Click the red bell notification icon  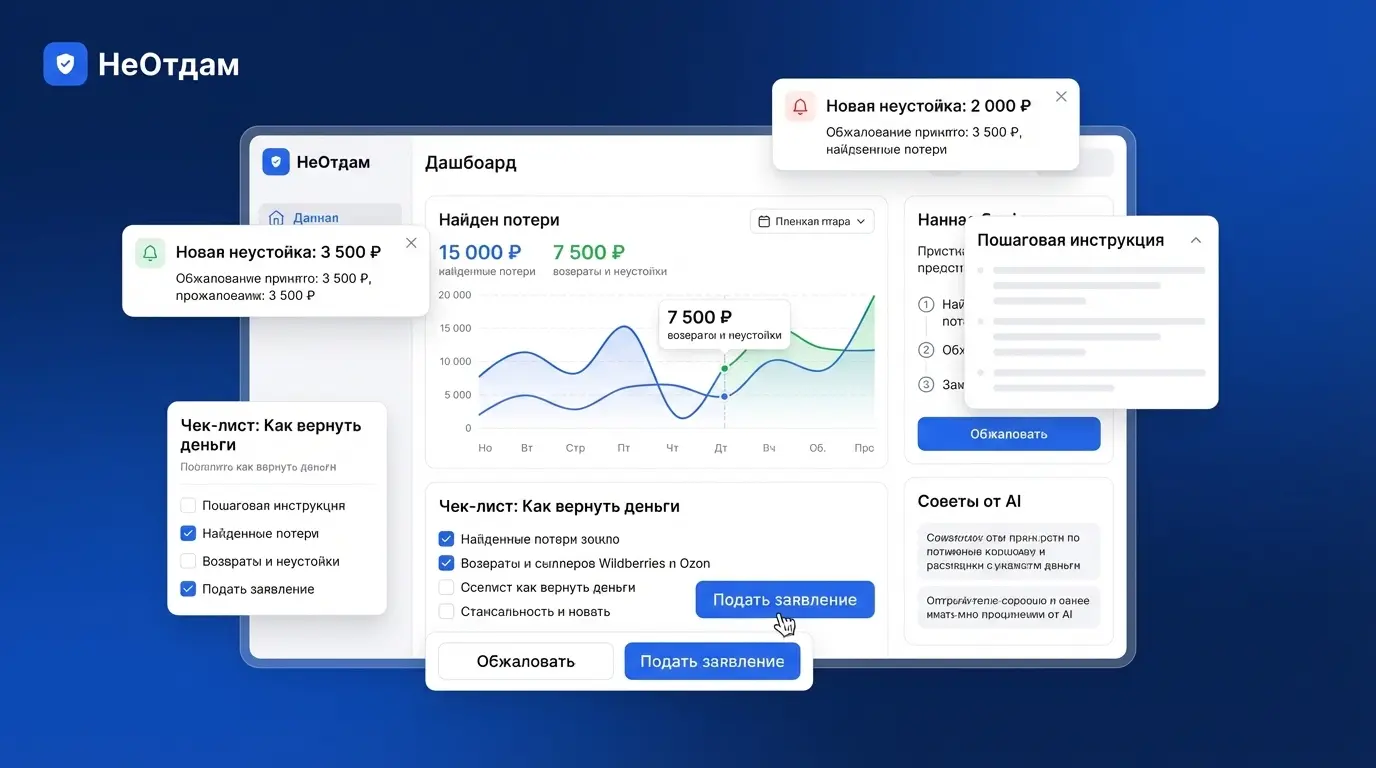(799, 106)
